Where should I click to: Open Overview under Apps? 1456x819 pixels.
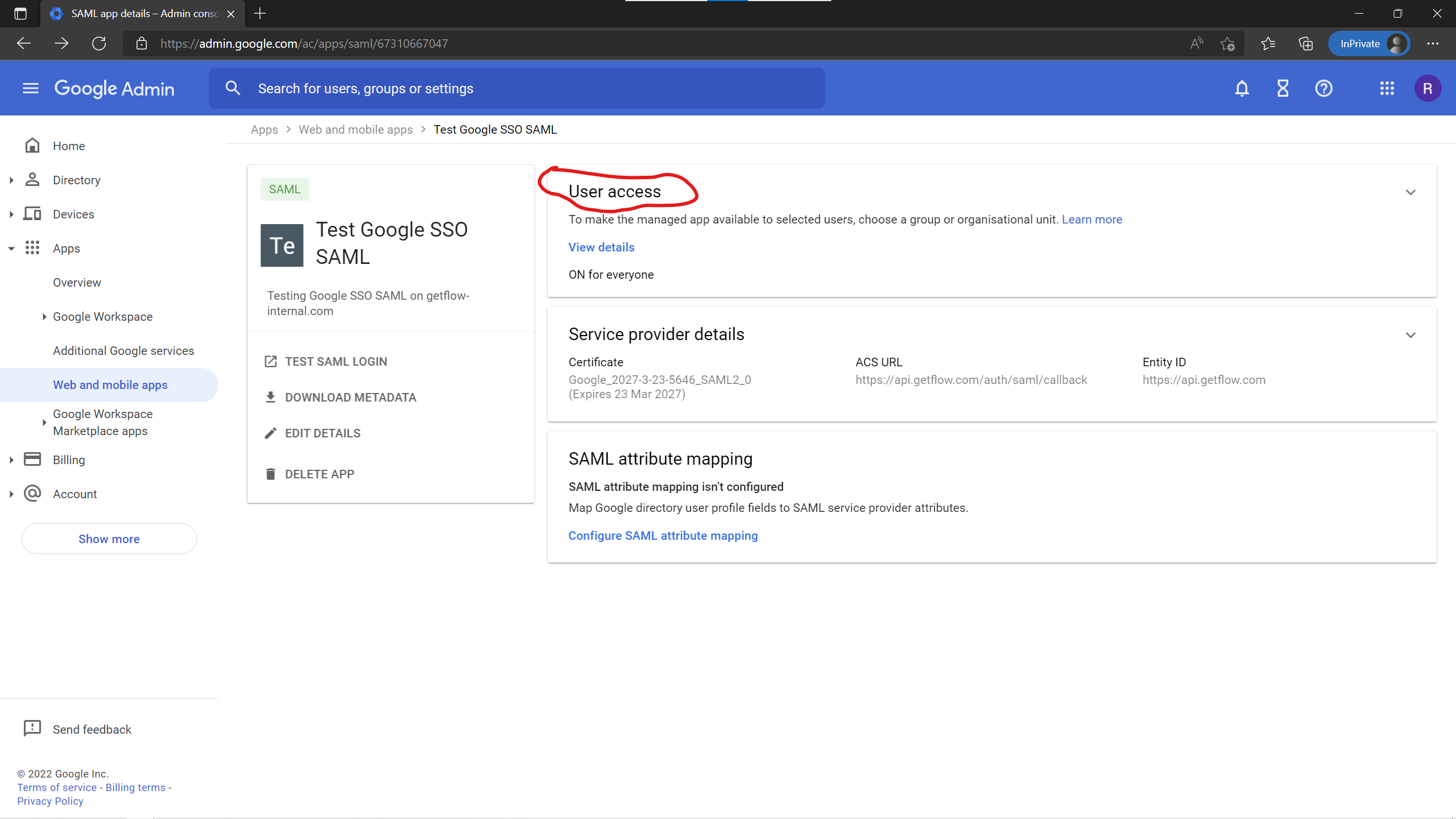77,283
